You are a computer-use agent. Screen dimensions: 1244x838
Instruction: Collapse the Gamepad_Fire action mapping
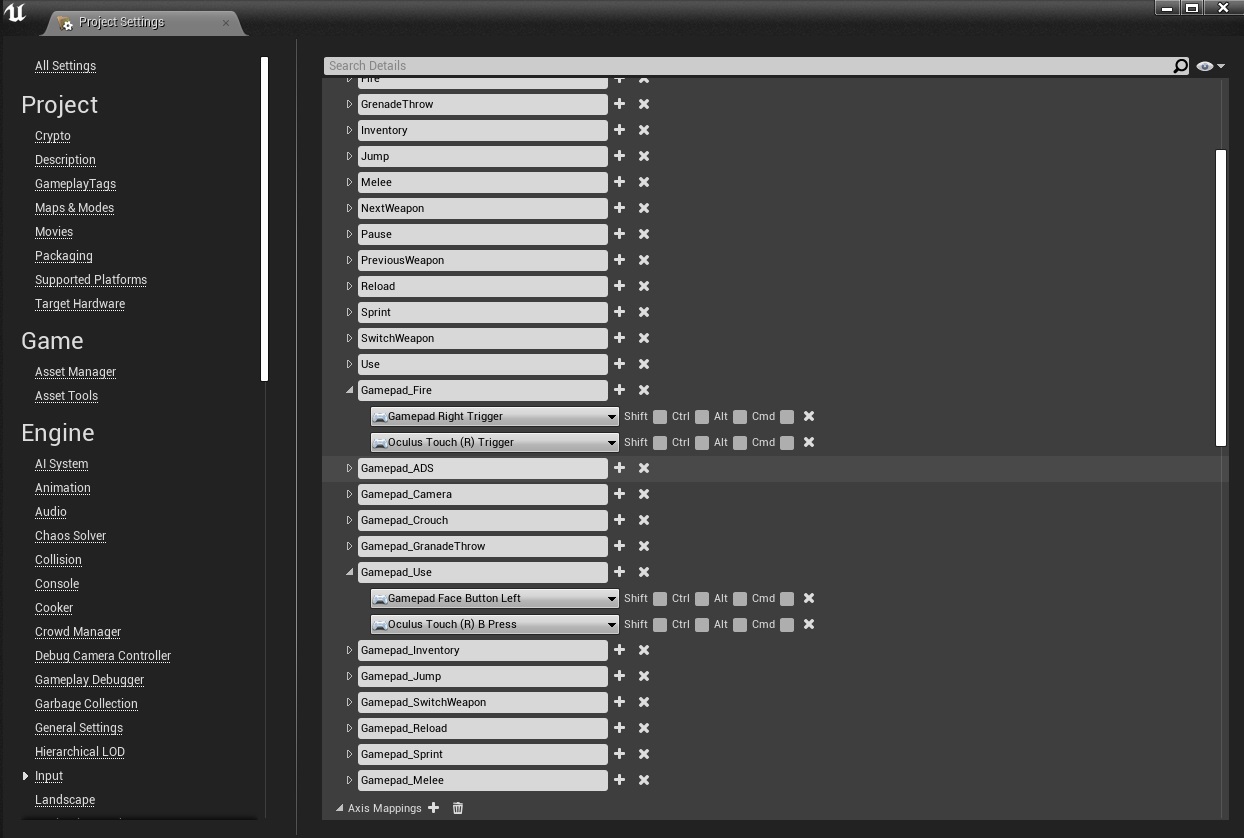pos(349,390)
